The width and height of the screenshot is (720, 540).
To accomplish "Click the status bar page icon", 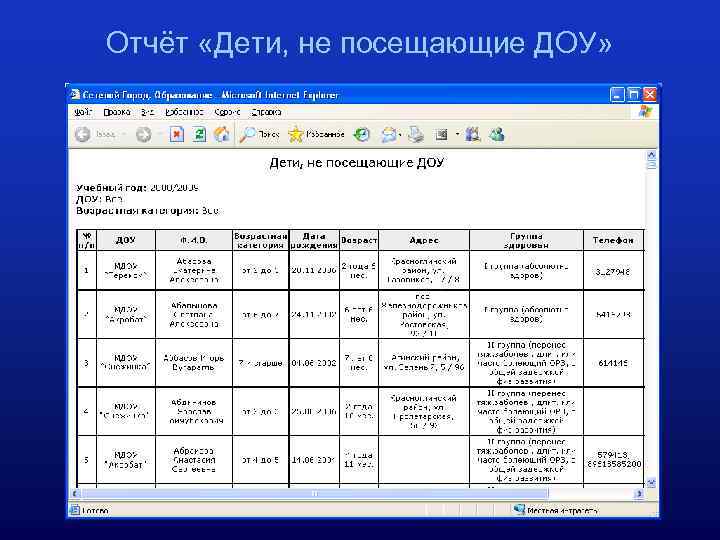I will [x=74, y=510].
